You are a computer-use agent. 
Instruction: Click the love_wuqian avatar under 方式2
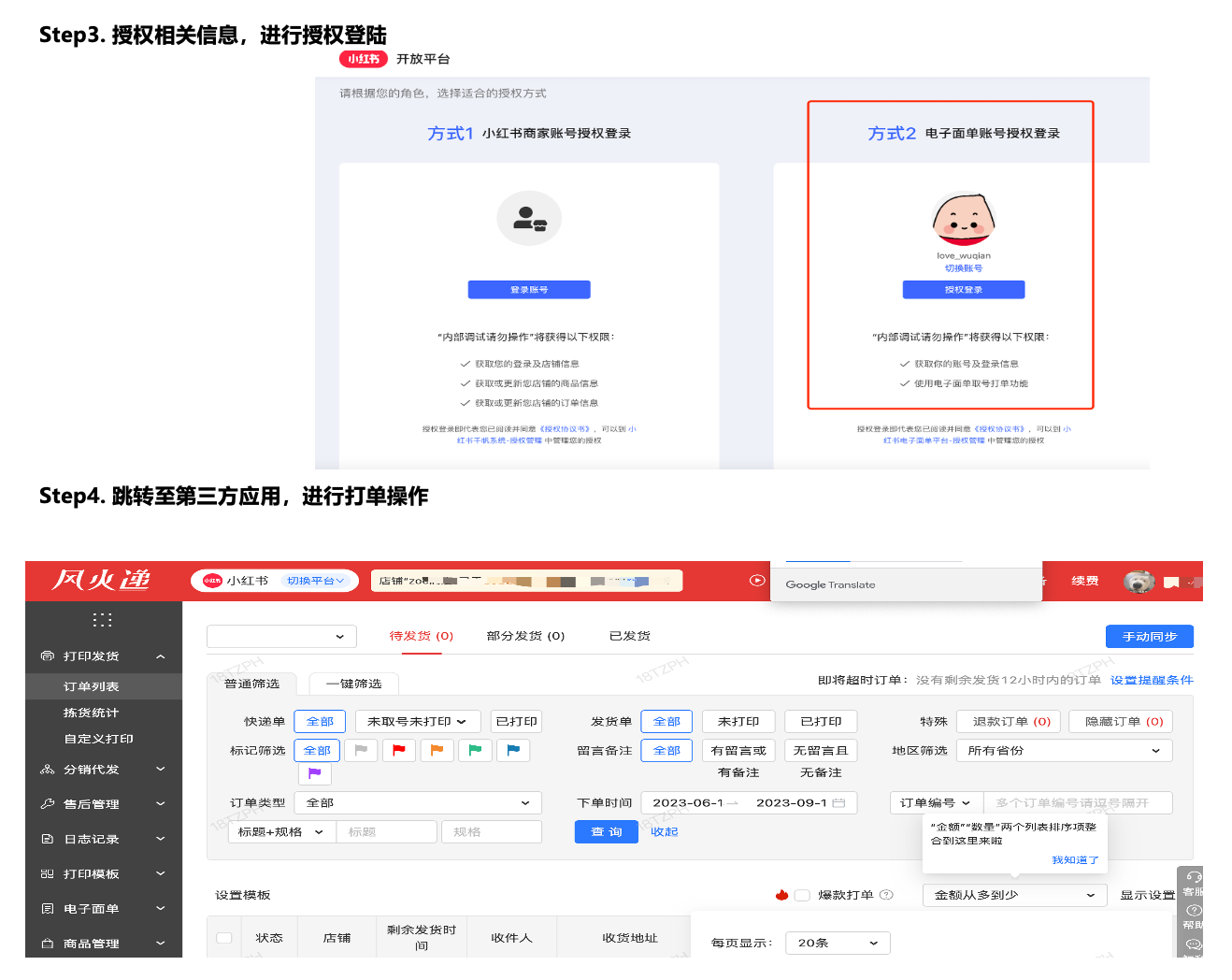coord(964,220)
